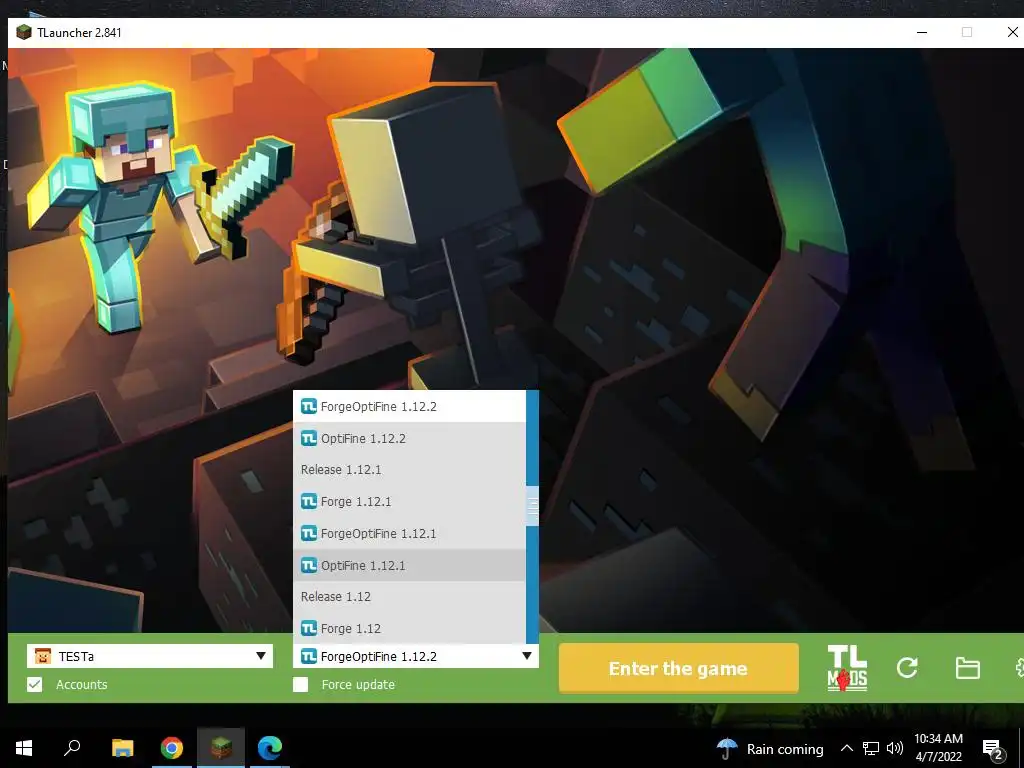Click TL icon beside OptiFine 1.12.2
Viewport: 1024px width, 768px height.
(309, 438)
